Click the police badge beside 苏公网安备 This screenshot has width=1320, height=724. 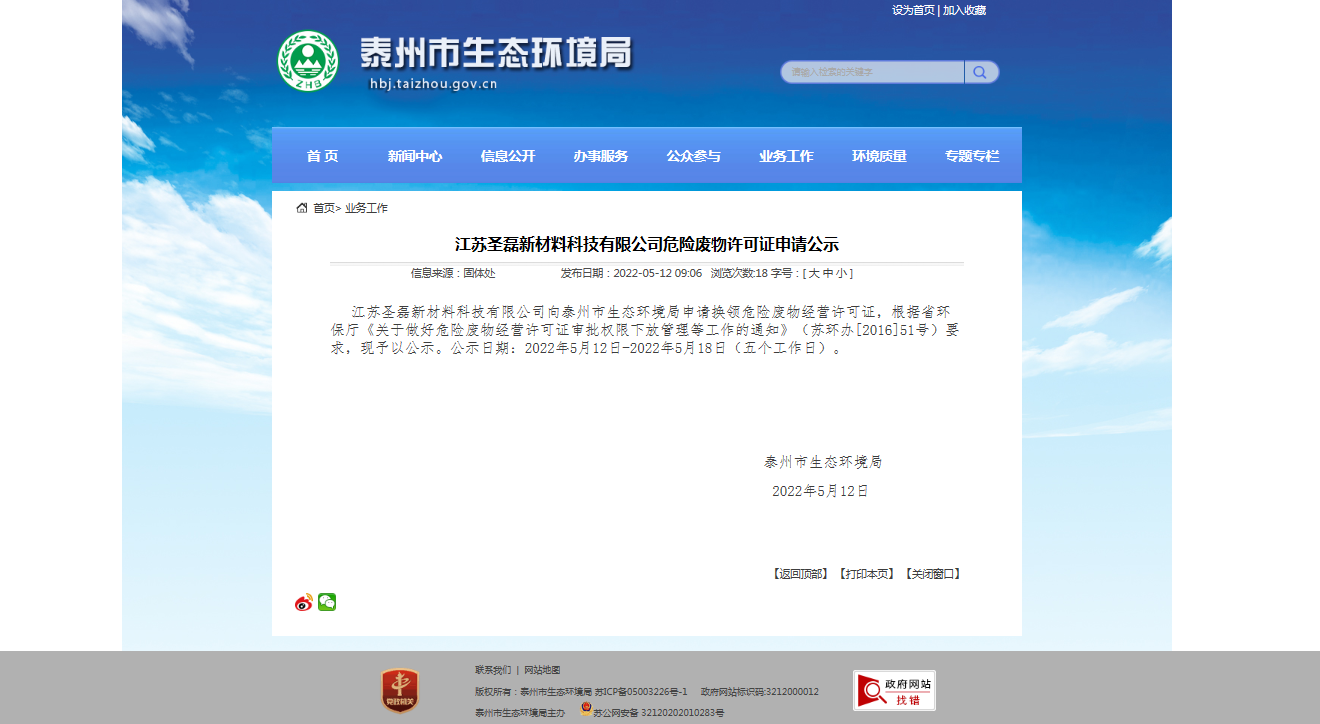pos(586,709)
